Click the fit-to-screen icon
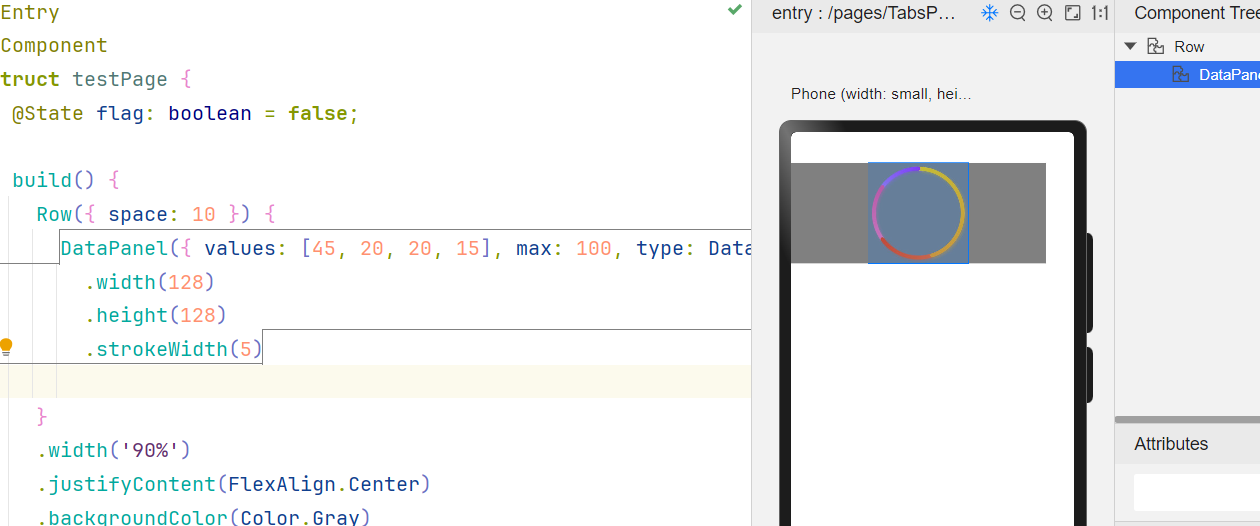Image resolution: width=1260 pixels, height=526 pixels. click(1072, 13)
